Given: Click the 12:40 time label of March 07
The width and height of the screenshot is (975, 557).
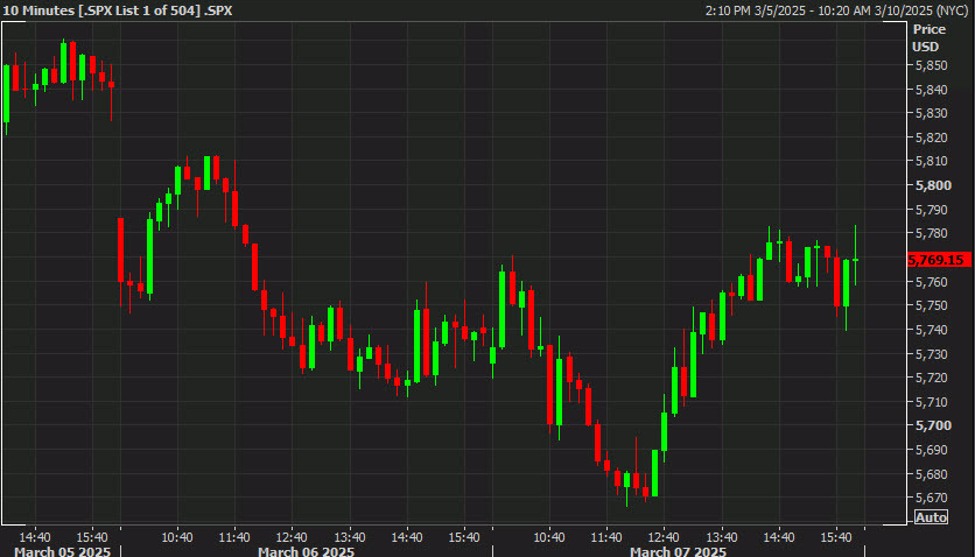Looking at the screenshot, I should 664,536.
